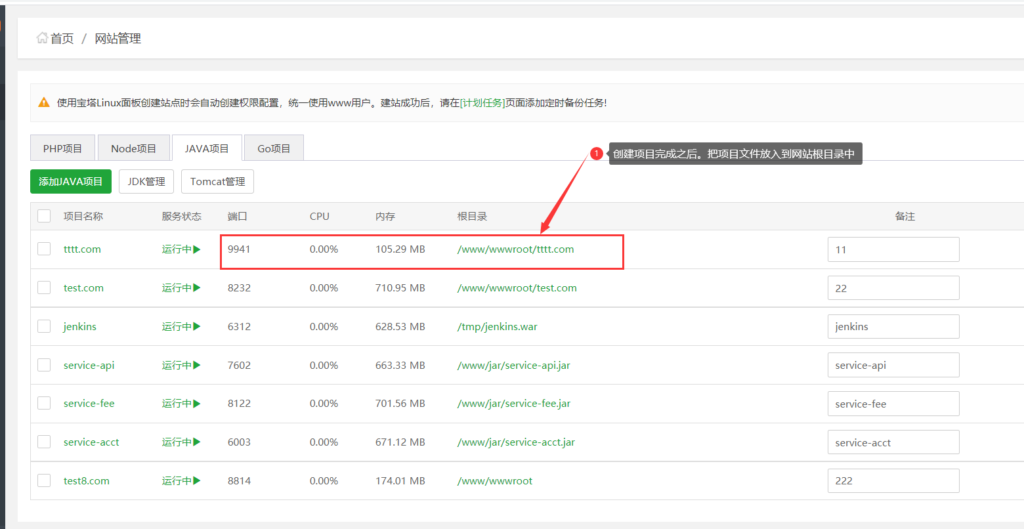
Task: Check the tttt.com row checkbox
Action: pos(44,249)
